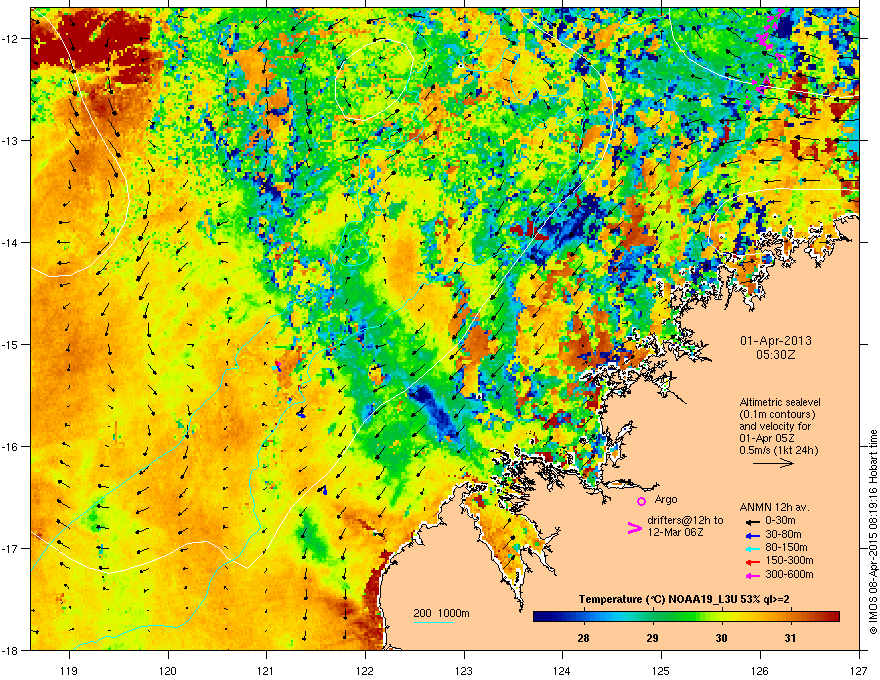Click the colorbar tick label 30
Screen dimensions: 880x680
(721, 638)
